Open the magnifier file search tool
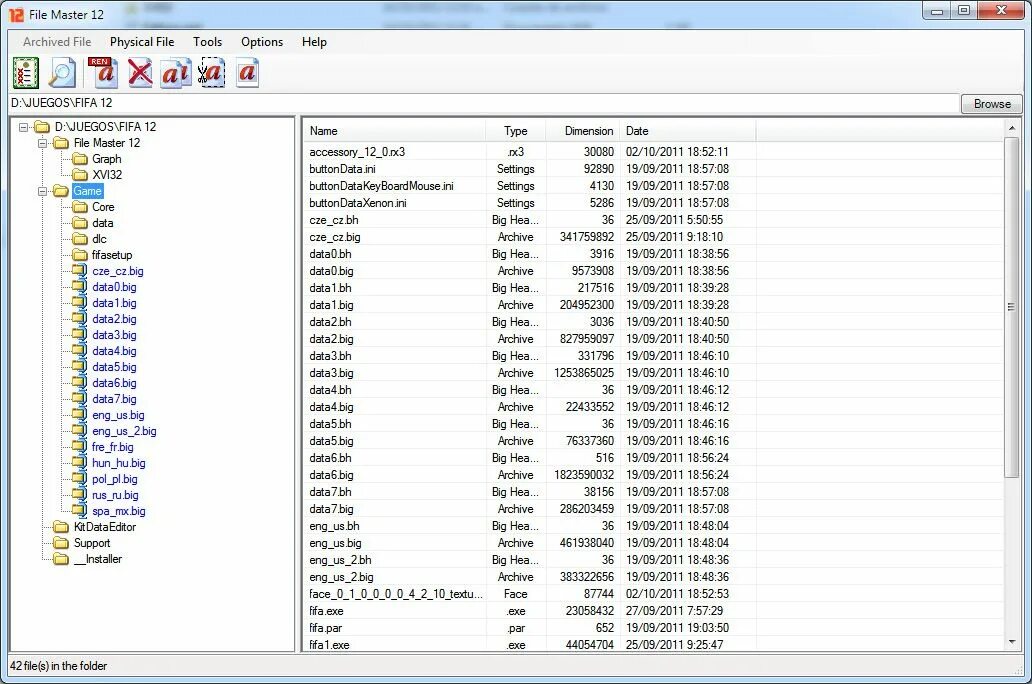The height and width of the screenshot is (684, 1032). [63, 72]
